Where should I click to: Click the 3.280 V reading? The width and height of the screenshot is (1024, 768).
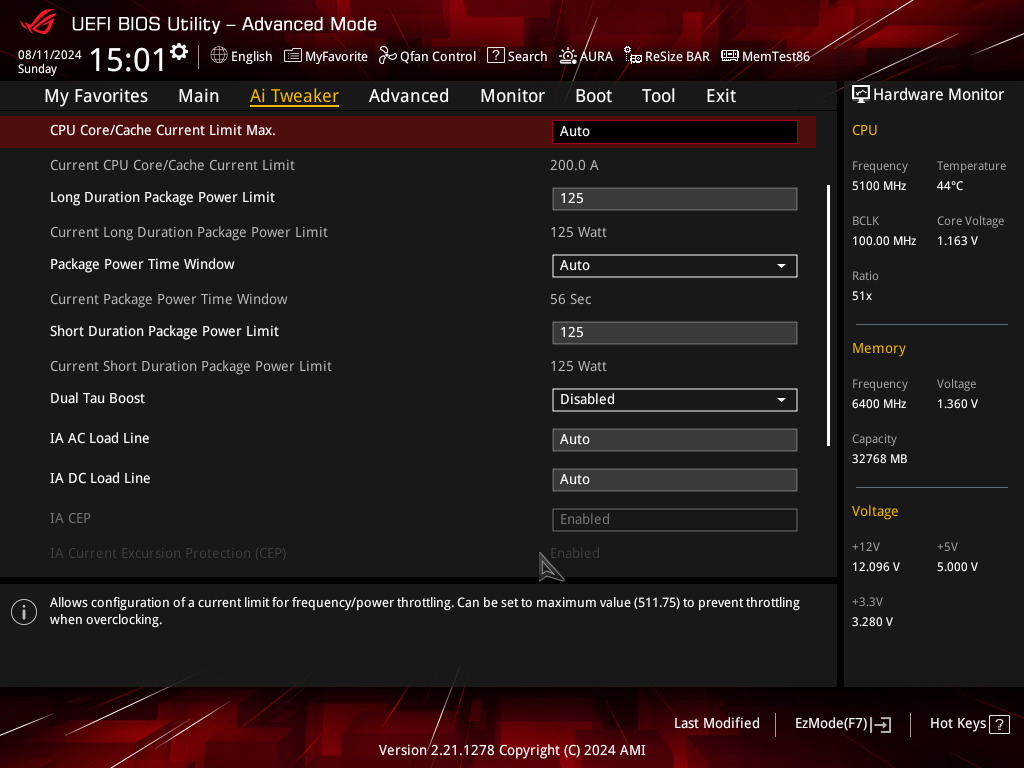point(871,622)
